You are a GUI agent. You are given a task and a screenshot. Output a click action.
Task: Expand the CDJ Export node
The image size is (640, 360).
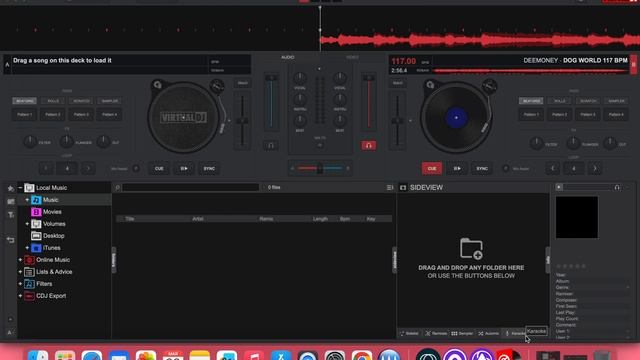(x=20, y=296)
